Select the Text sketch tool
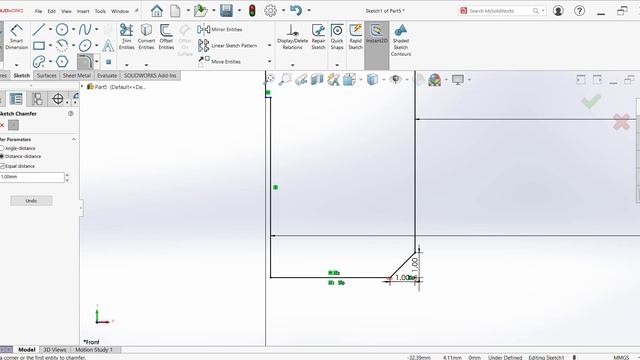 tap(108, 45)
